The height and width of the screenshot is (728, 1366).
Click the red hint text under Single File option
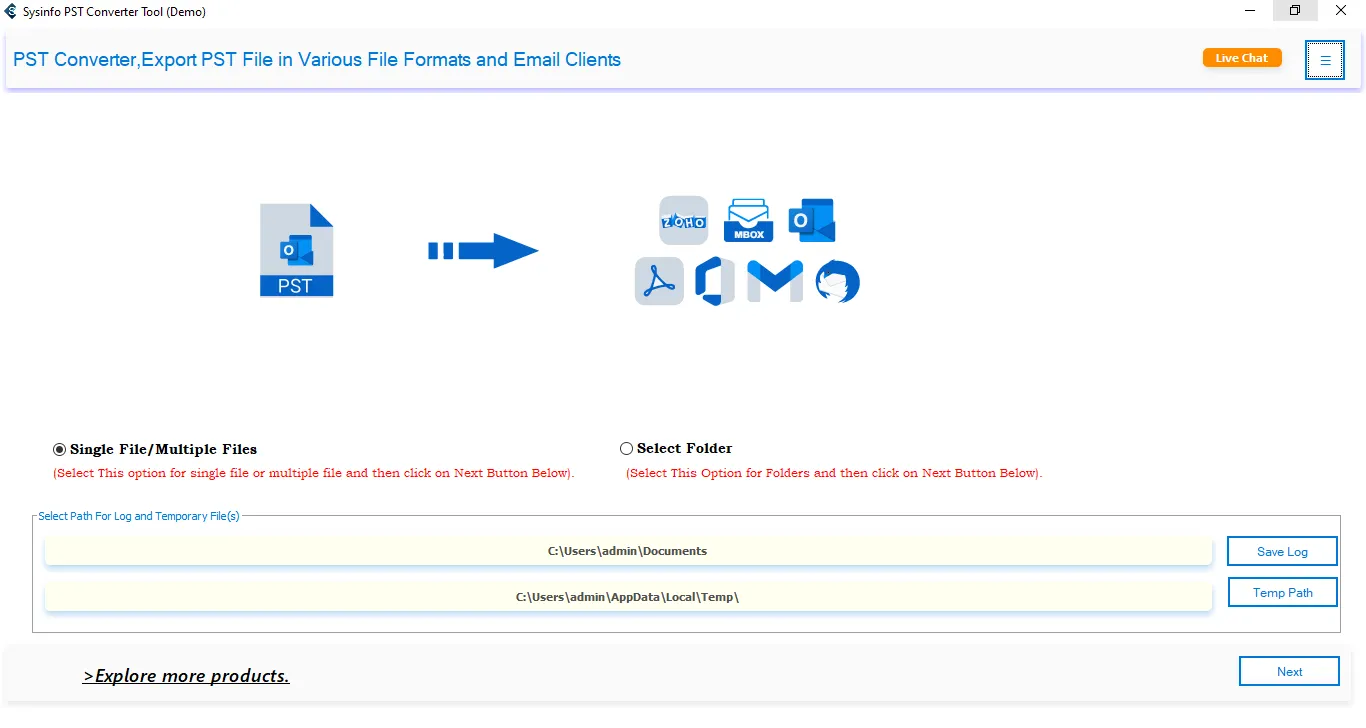tap(314, 473)
